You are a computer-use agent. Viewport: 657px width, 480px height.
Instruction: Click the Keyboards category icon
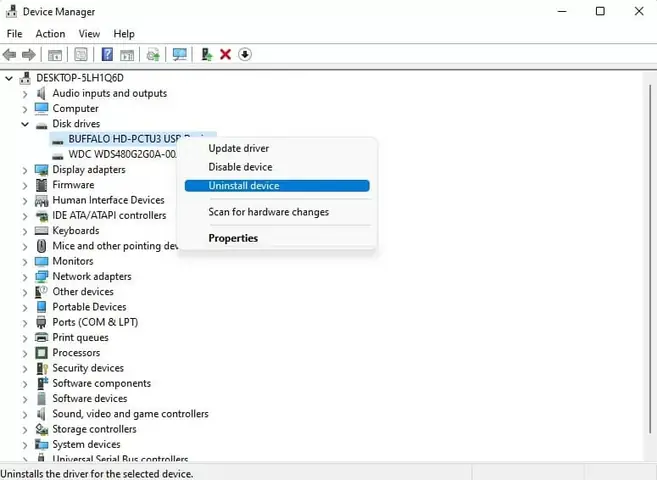click(41, 230)
